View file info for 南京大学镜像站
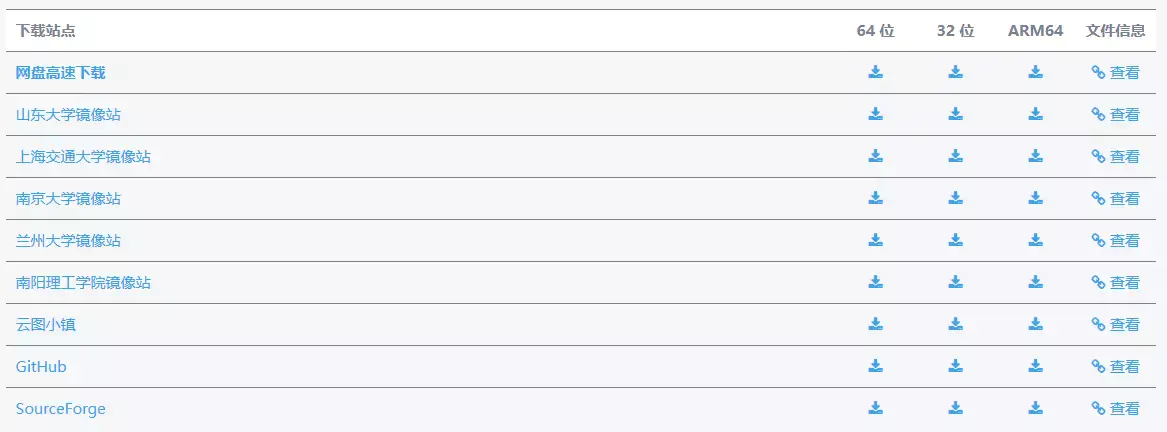 click(1115, 199)
